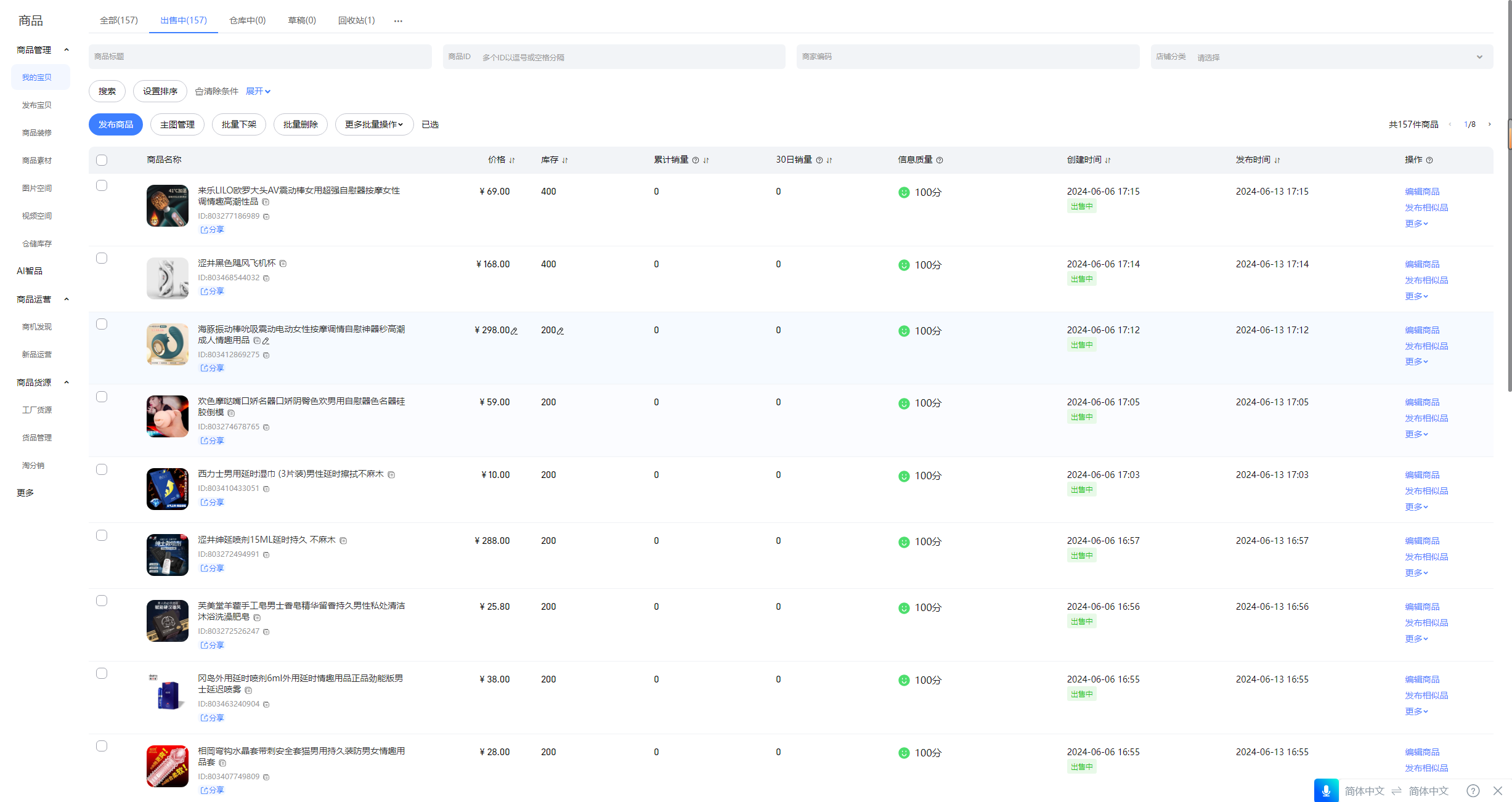
Task: Expand 更多 actions for 涩井黑色飓风飞机杯
Action: coord(1416,296)
